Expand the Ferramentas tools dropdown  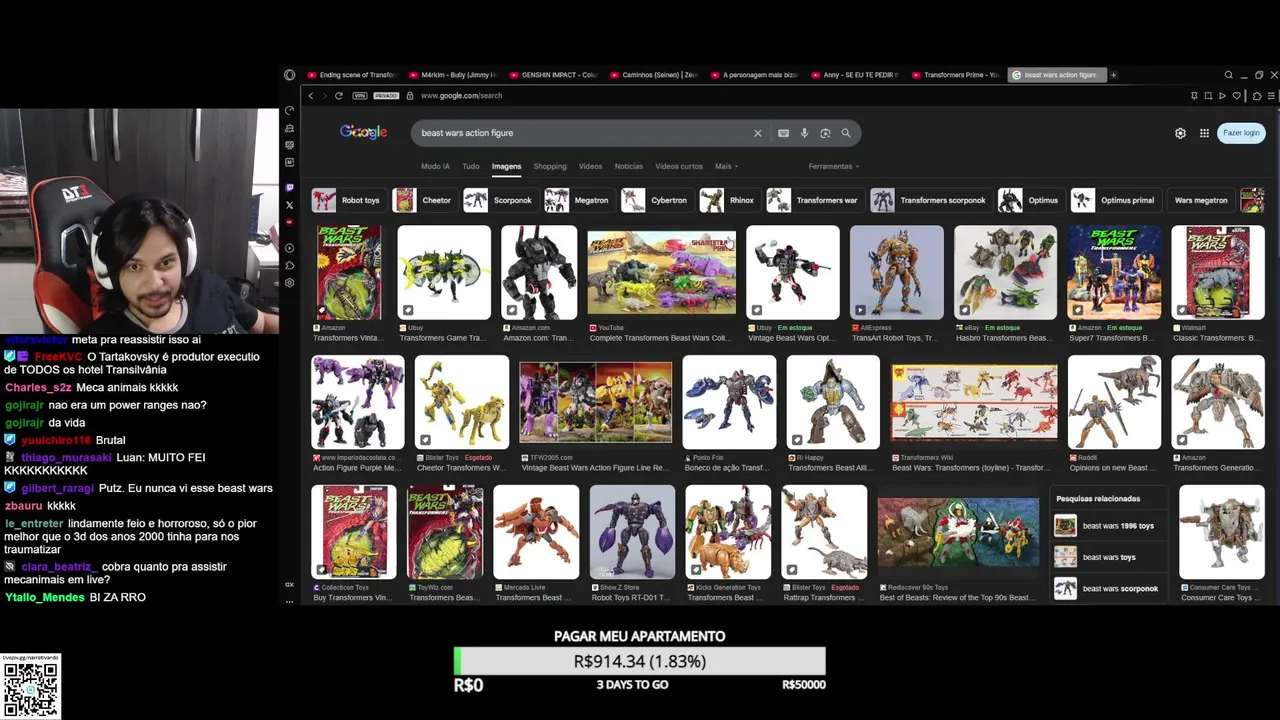coord(834,166)
